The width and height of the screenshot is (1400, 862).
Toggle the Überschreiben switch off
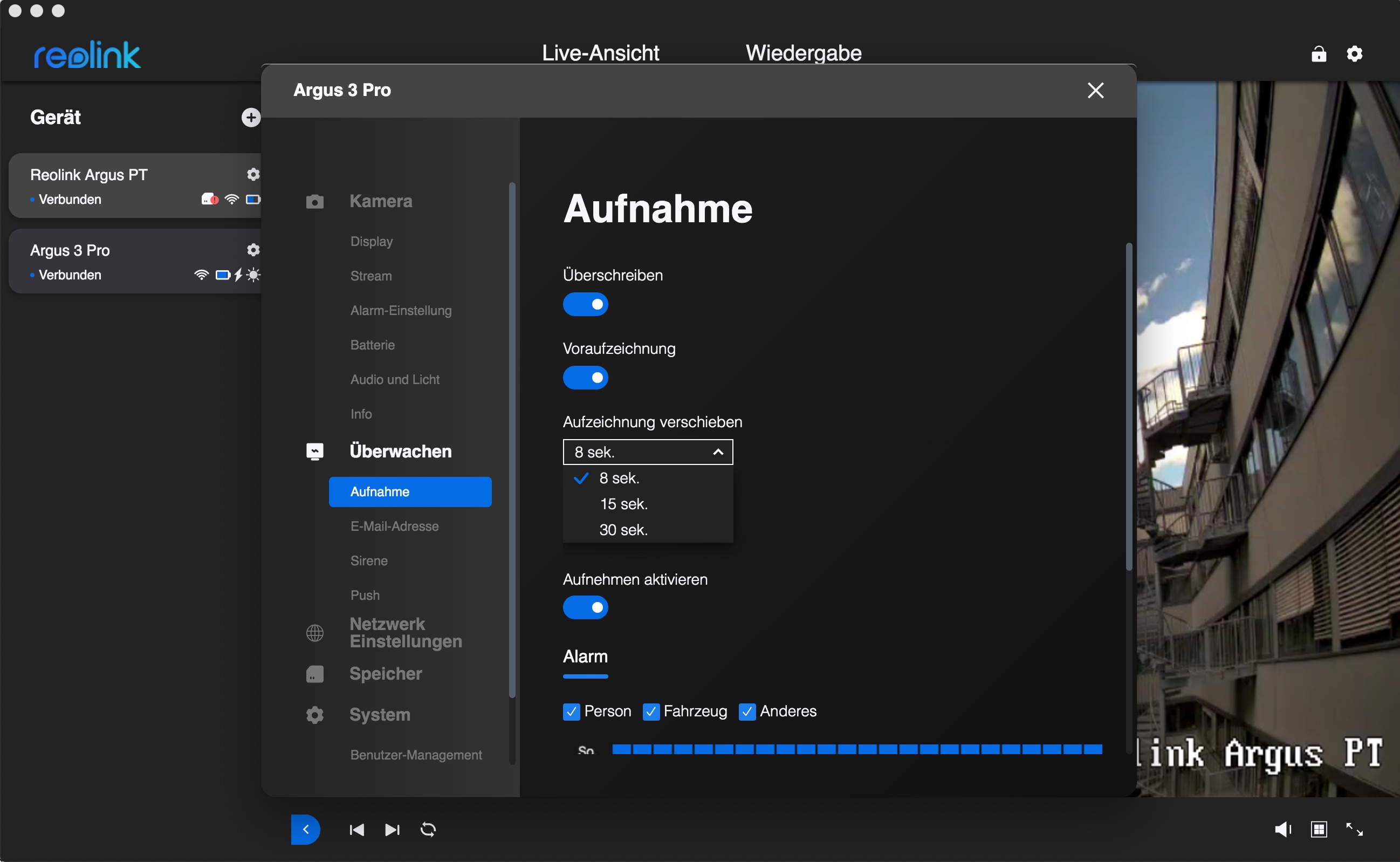(x=585, y=304)
